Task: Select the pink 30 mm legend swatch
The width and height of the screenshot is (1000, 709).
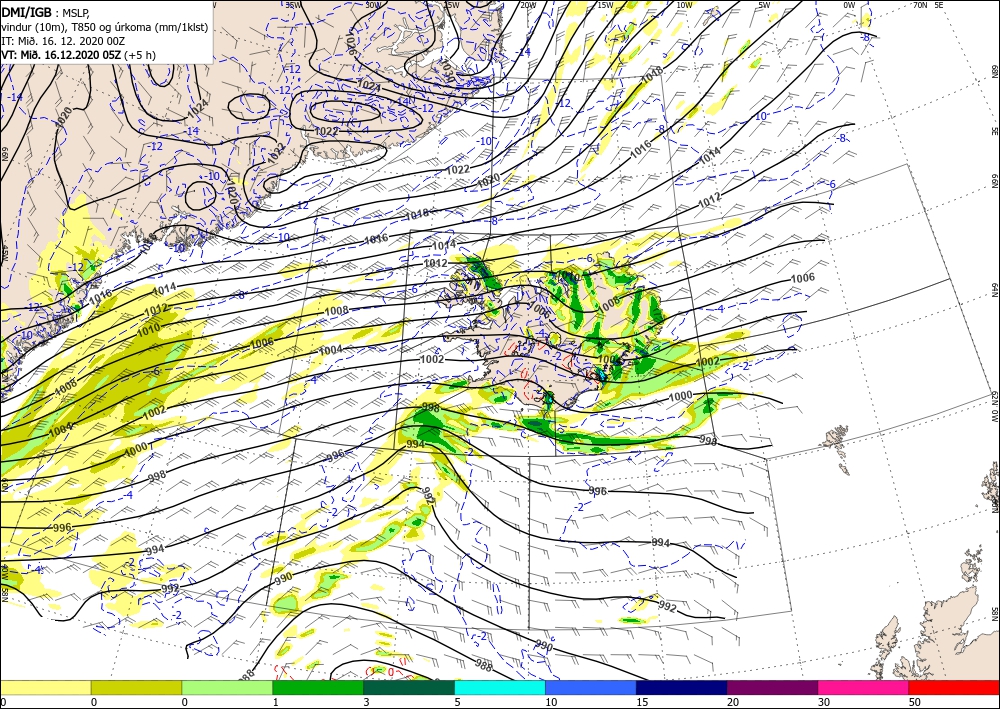Action: [x=863, y=687]
